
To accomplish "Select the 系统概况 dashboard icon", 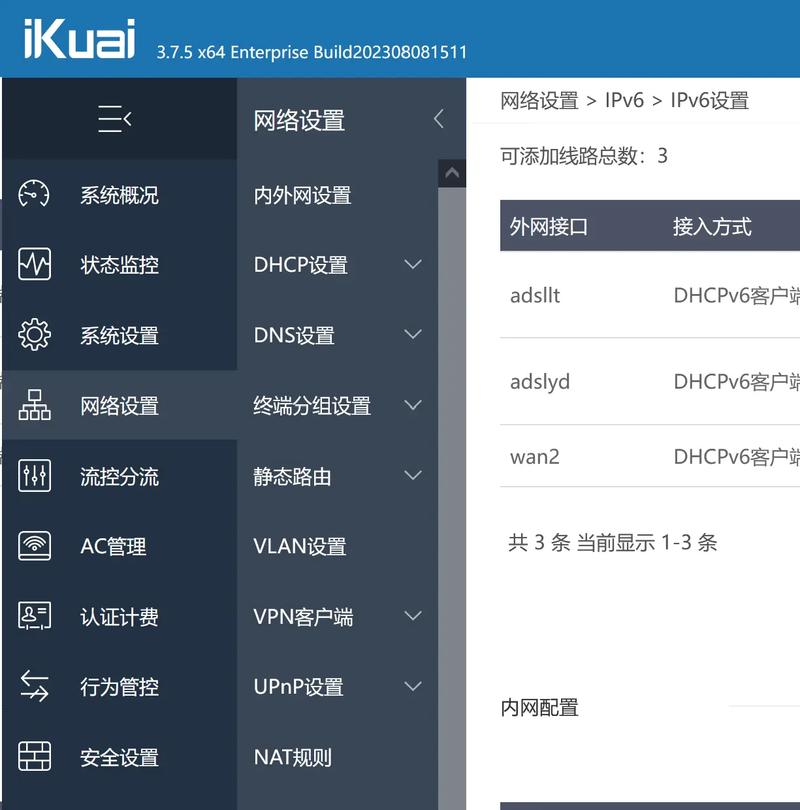I will tap(34, 194).
